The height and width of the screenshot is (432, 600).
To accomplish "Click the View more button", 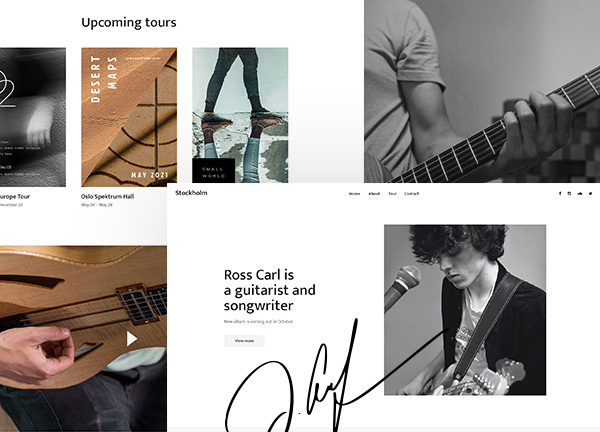I will click(x=244, y=341).
